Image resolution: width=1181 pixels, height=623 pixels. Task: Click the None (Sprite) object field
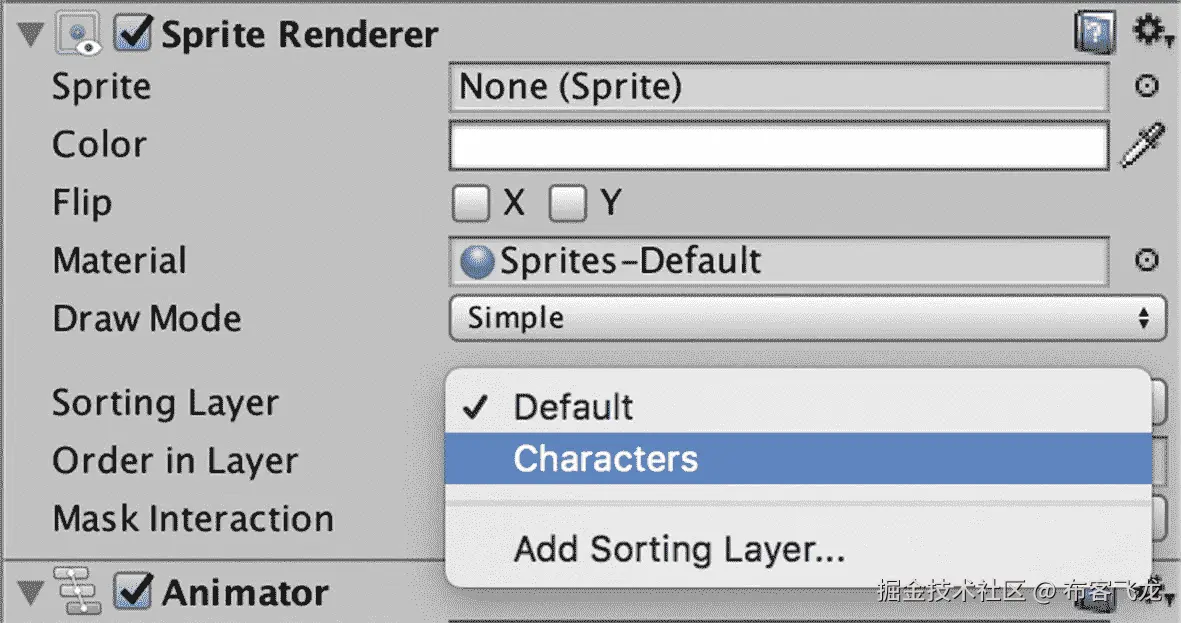780,87
